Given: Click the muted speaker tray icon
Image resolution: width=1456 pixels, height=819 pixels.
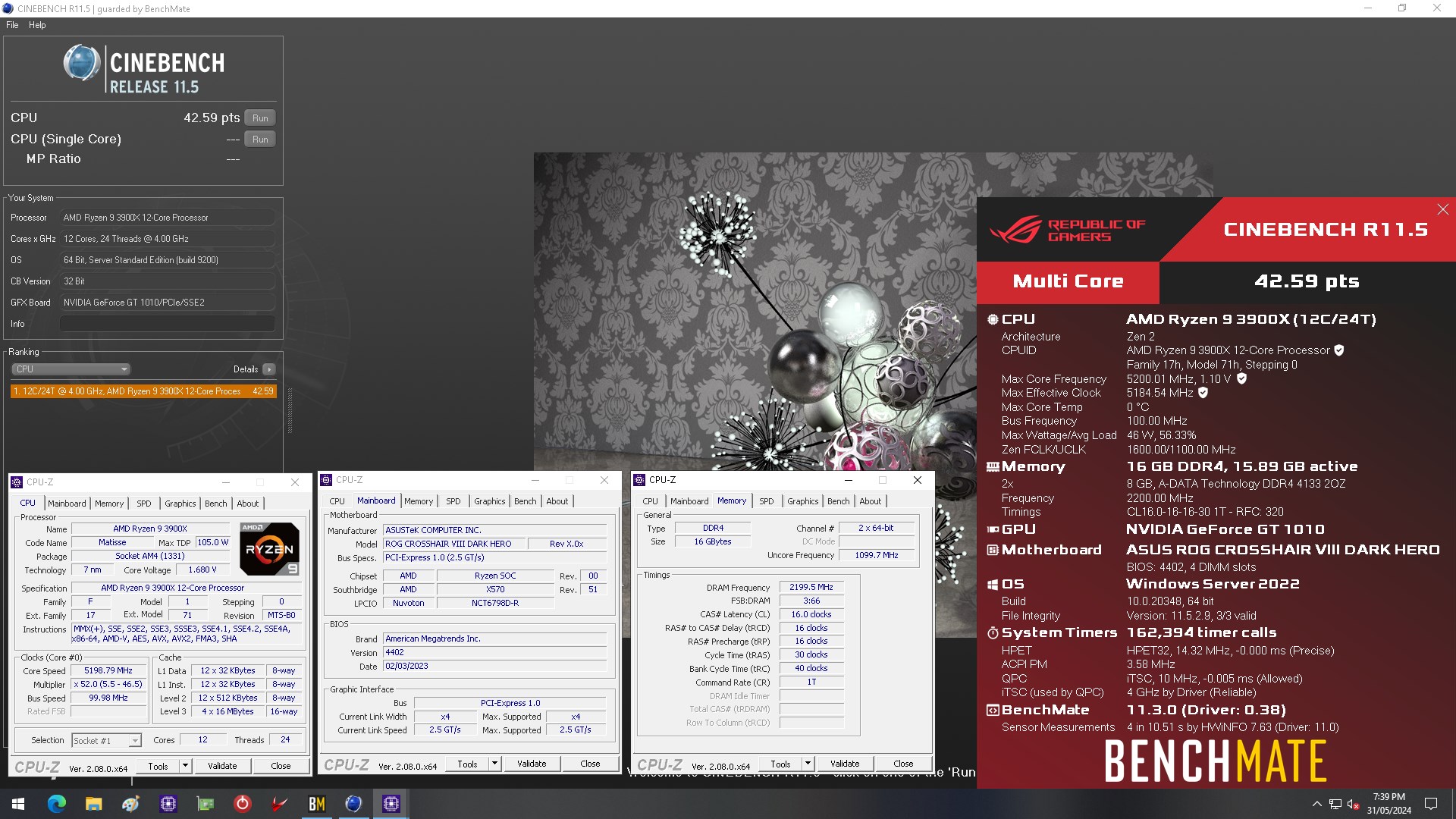Looking at the screenshot, I should pos(1354,804).
